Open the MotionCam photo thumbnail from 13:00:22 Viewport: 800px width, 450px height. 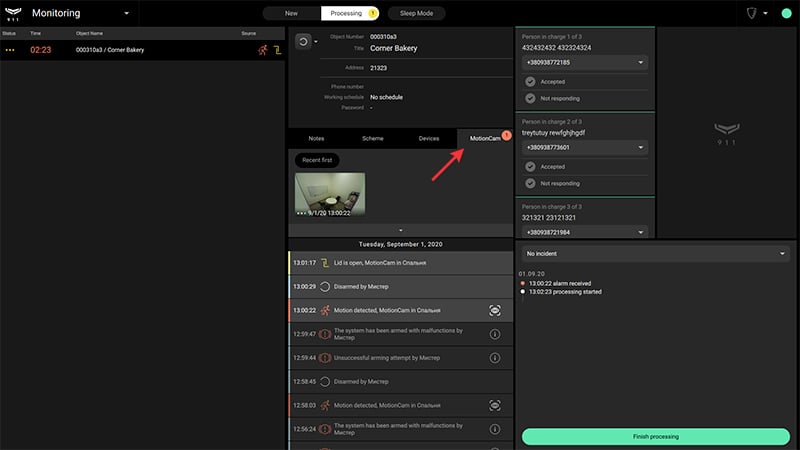pos(330,194)
